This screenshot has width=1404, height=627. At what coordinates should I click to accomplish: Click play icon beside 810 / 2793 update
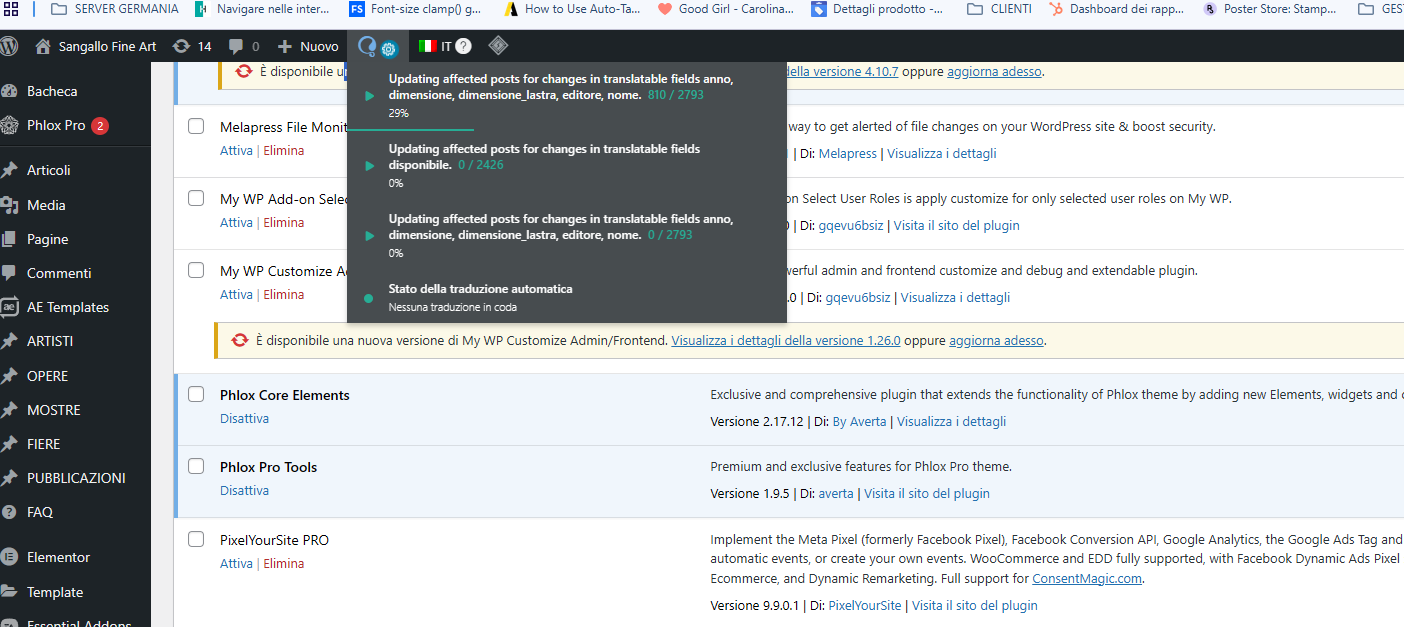pos(370,96)
